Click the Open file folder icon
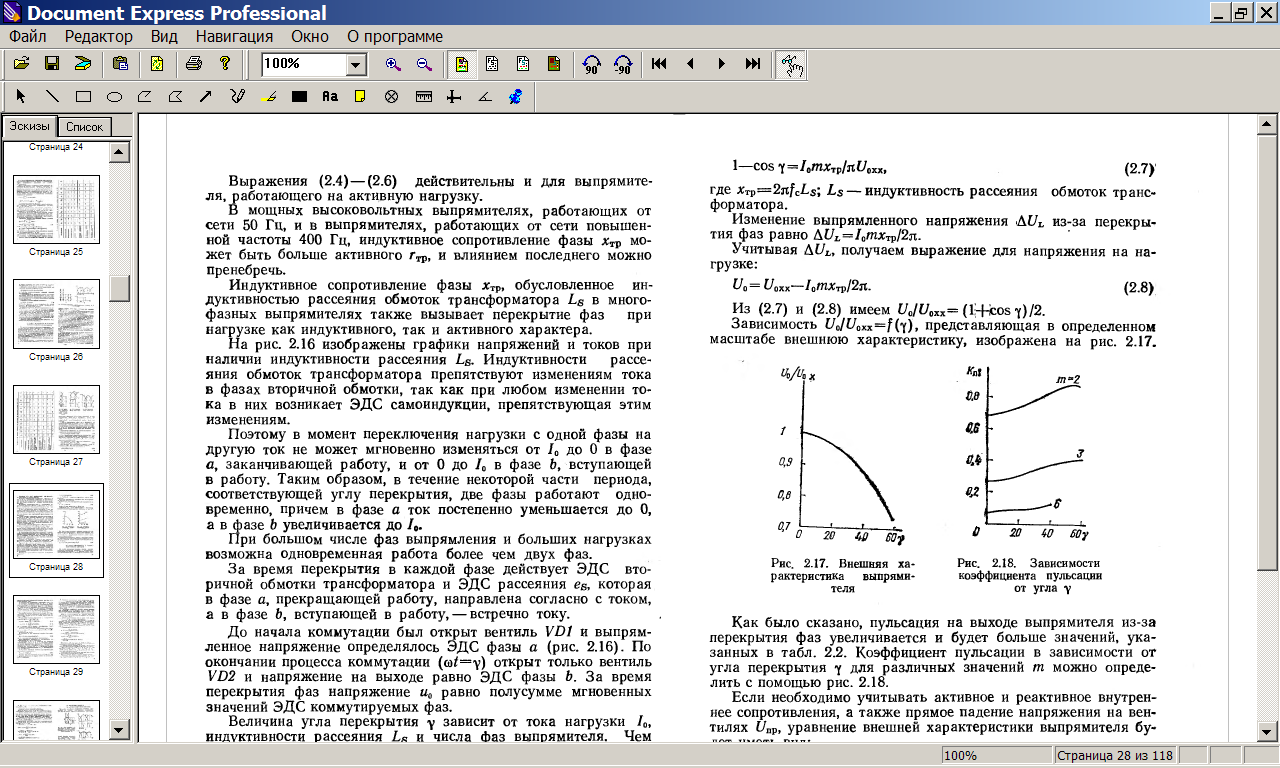 21,64
